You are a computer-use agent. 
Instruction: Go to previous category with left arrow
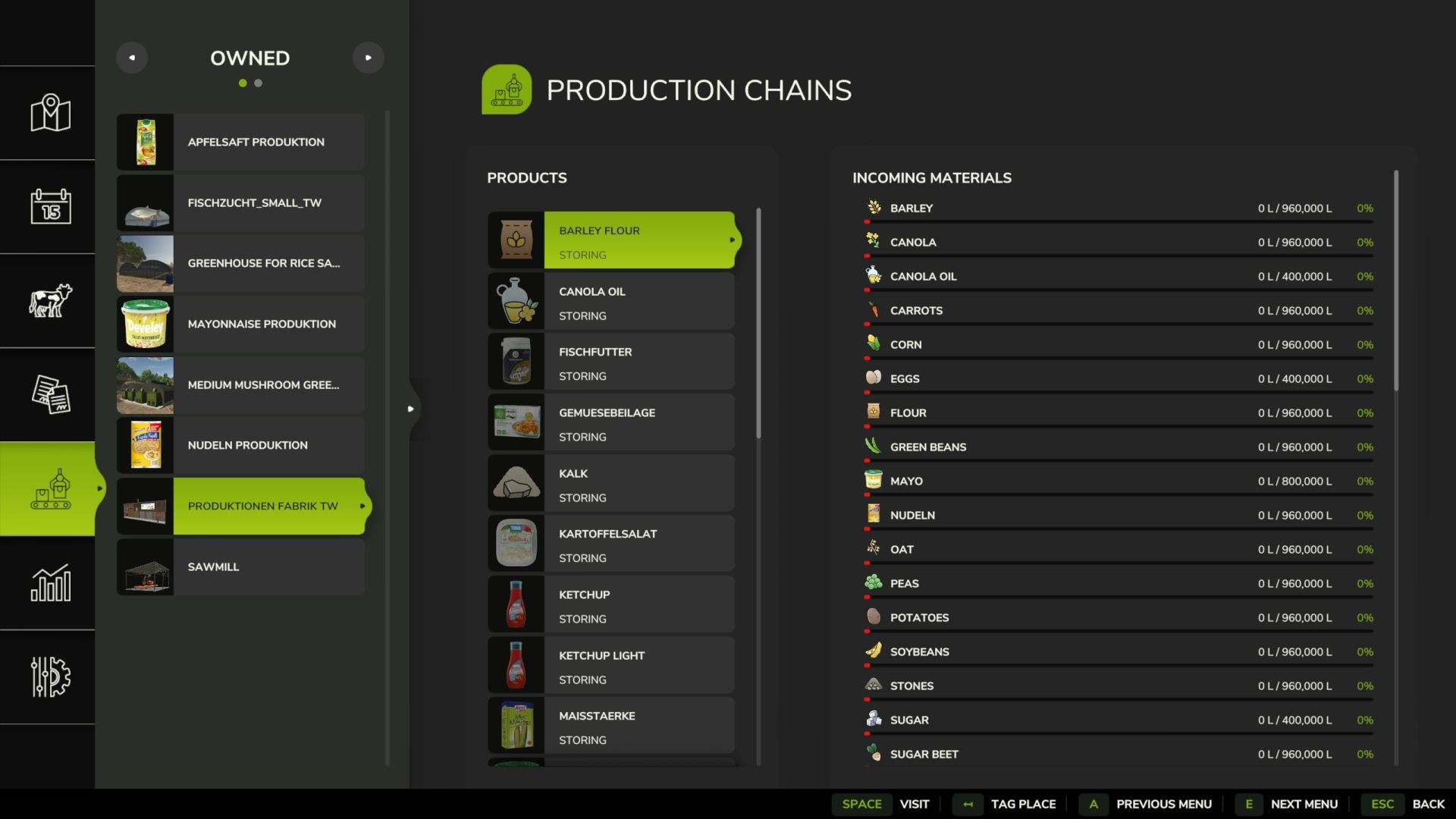[132, 58]
